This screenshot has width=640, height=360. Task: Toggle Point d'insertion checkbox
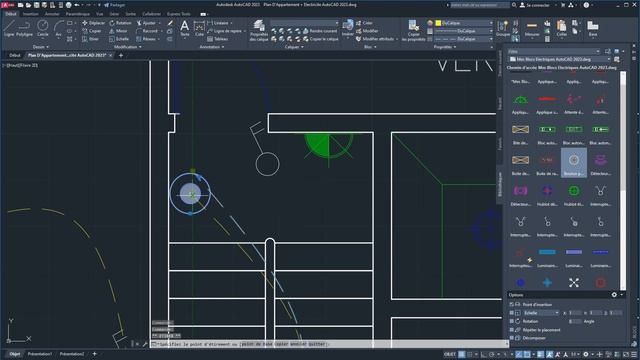pos(511,304)
